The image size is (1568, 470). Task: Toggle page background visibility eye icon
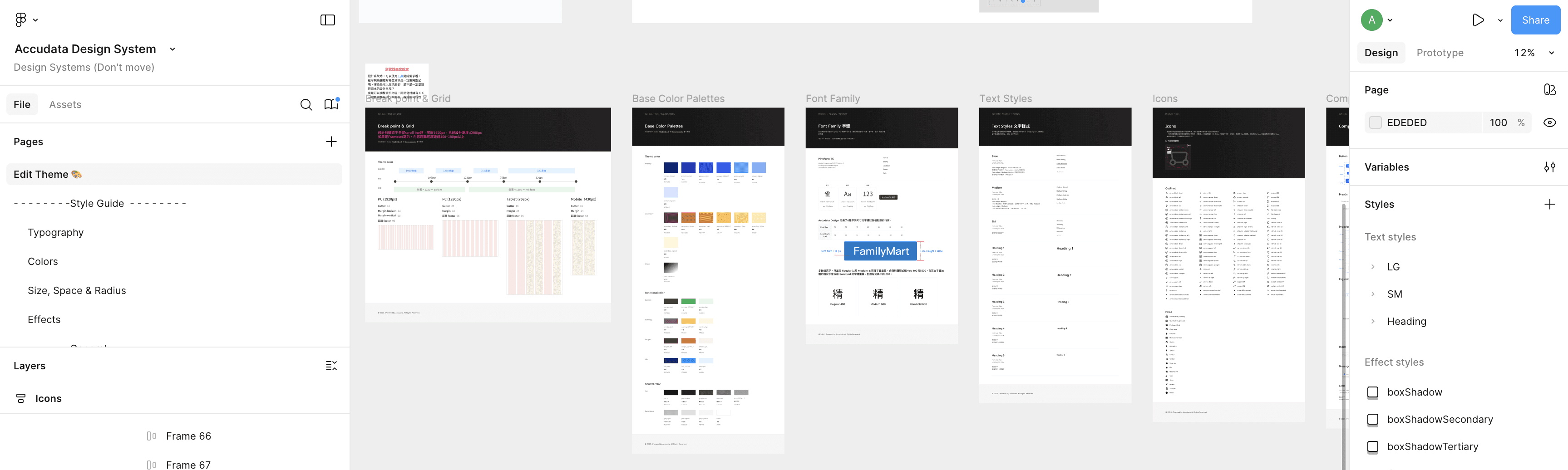(1550, 123)
